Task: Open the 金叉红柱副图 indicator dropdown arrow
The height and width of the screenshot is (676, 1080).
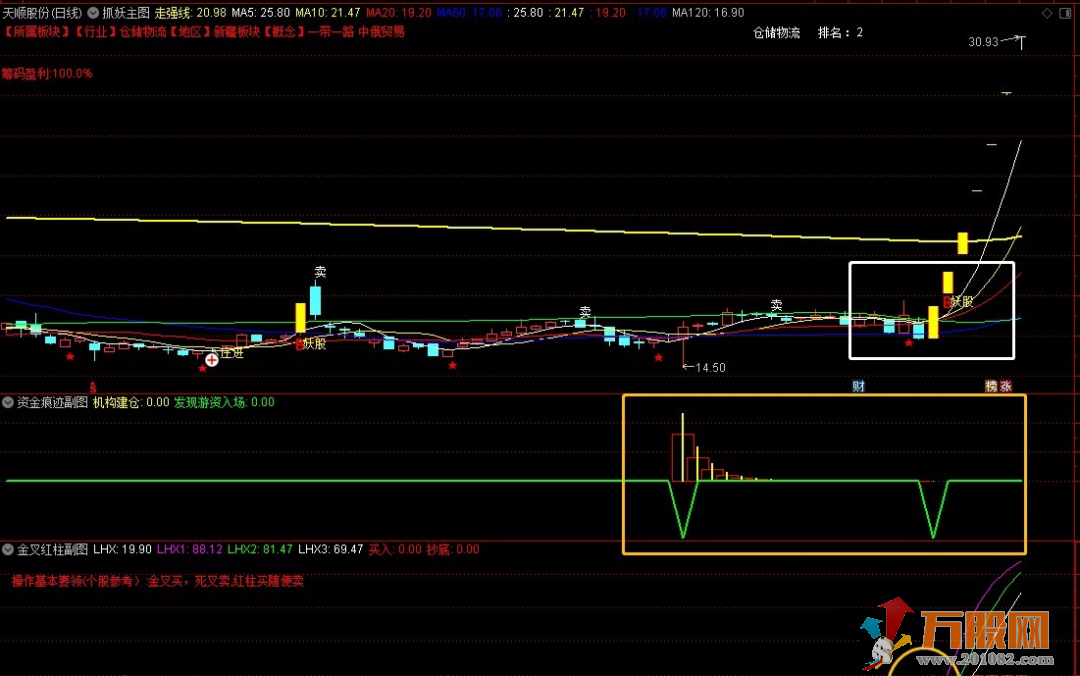Action: coord(8,549)
